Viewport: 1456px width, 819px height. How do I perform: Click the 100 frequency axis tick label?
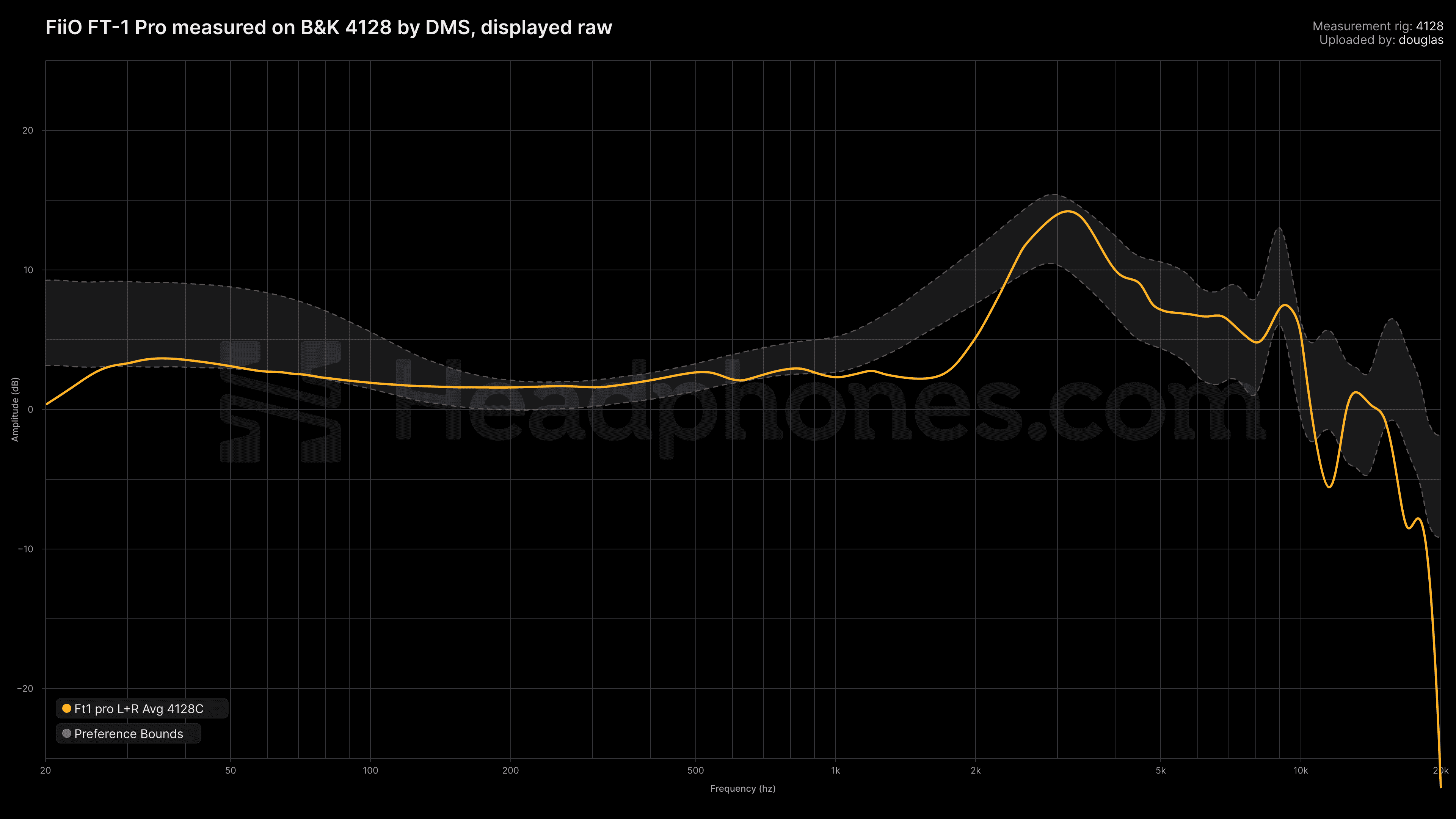(x=370, y=770)
